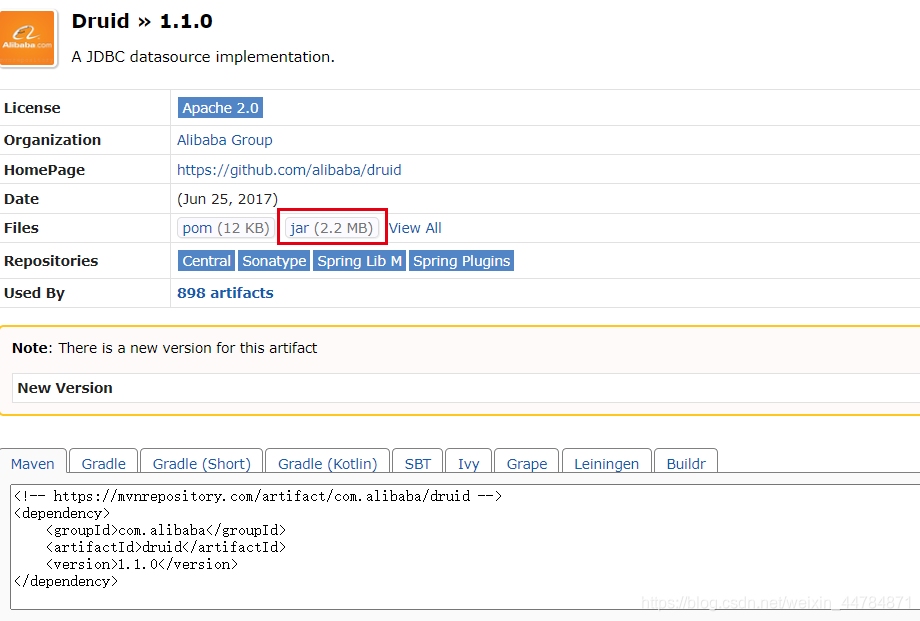The image size is (920, 621).
Task: Switch to the Buildr tab
Action: 686,463
